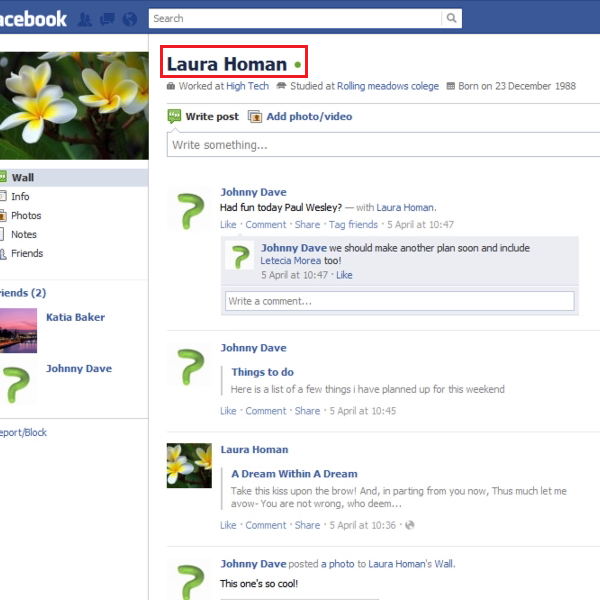600x600 pixels.
Task: Open the Notes section
Action: pyautogui.click(x=24, y=234)
